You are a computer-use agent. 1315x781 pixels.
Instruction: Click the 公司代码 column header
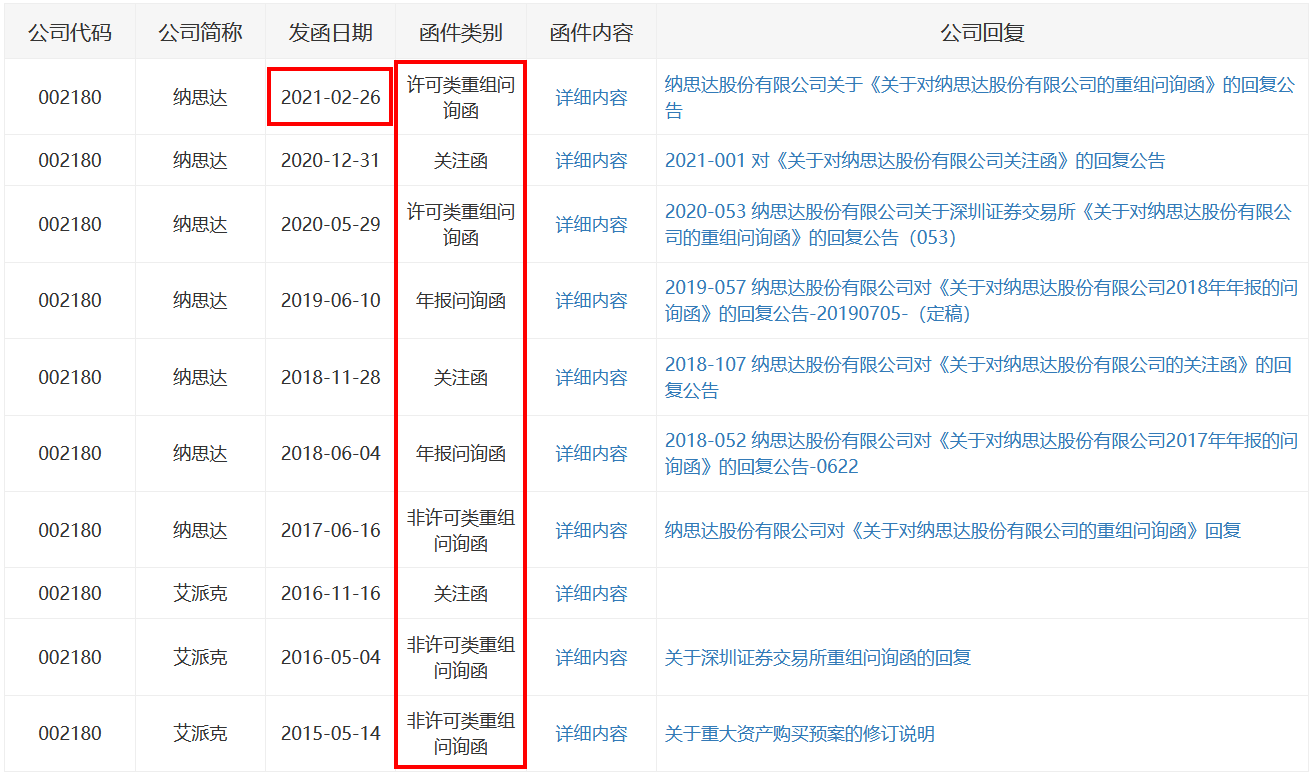(70, 33)
